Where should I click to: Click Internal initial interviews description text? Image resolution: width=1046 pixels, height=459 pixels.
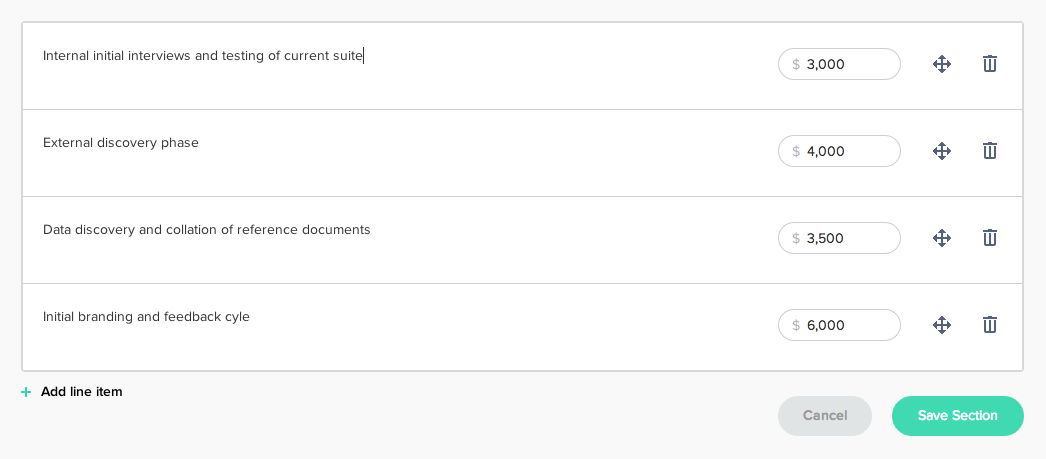coord(202,56)
